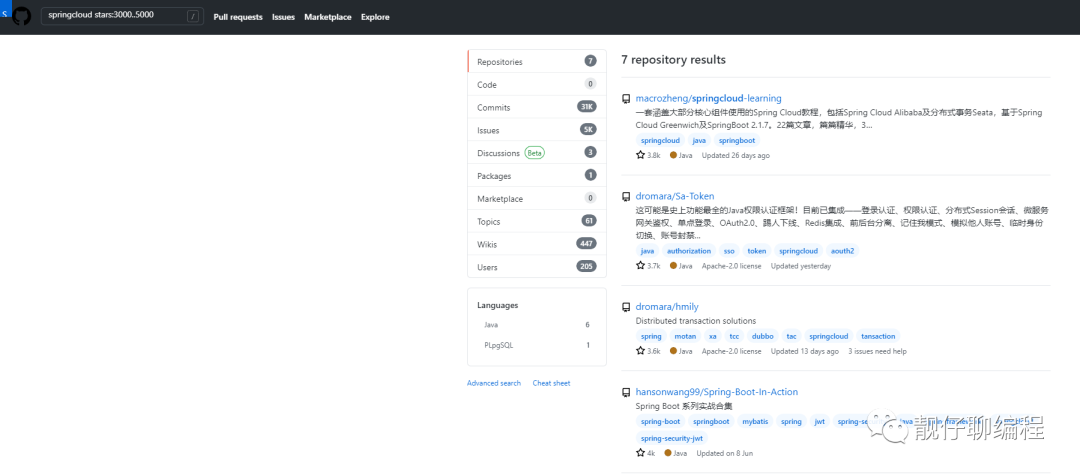Screen dimensions: 1080x475
Task: Click the 7 repository results heading
Action: [x=673, y=60]
